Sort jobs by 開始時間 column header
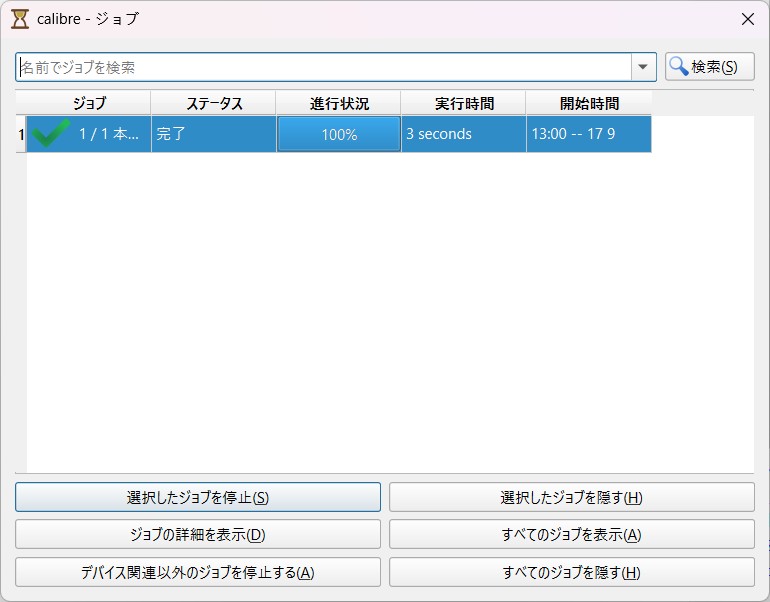The width and height of the screenshot is (770, 602). click(589, 103)
